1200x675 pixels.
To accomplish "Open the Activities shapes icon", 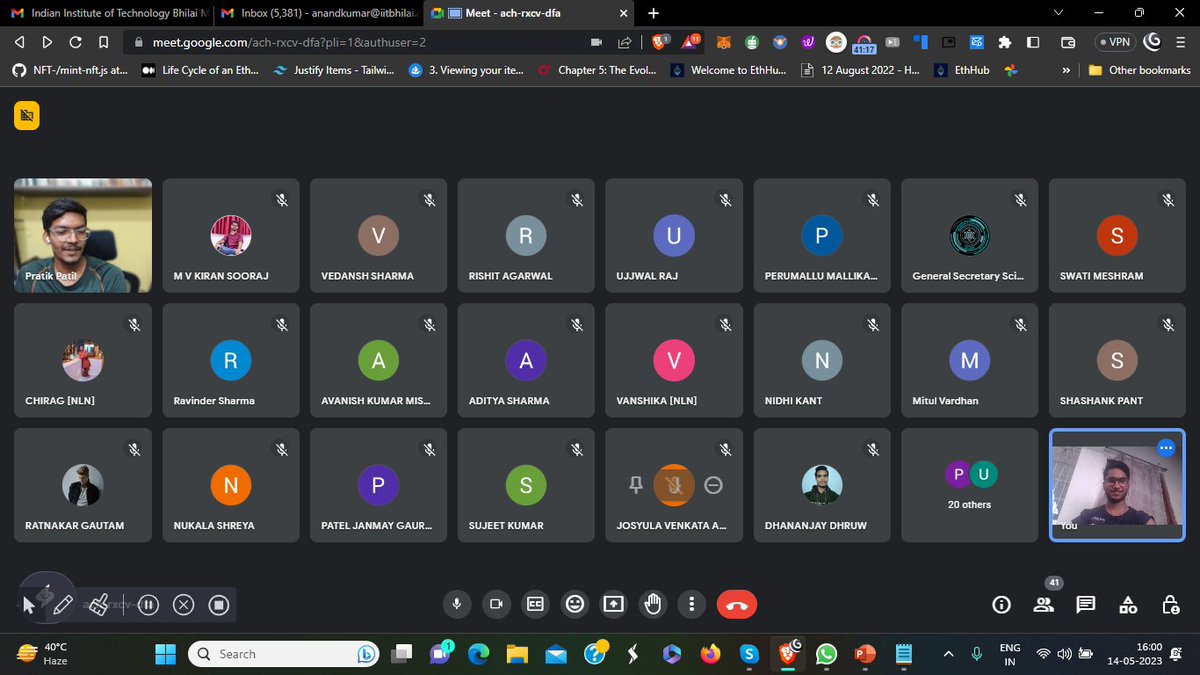I will pos(1128,605).
